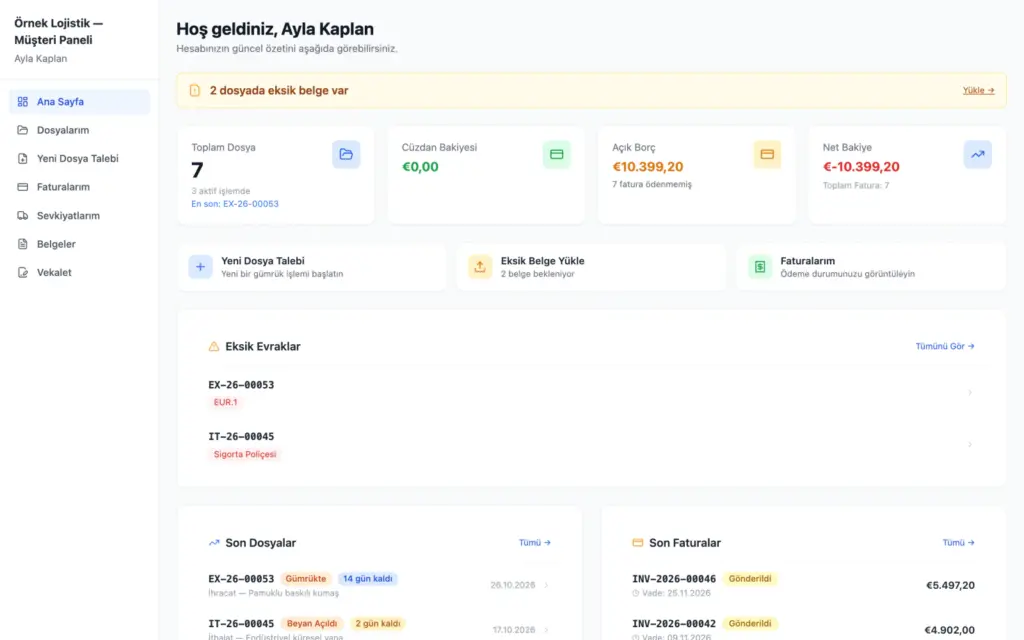This screenshot has height=640, width=1024.
Task: Click the Yeni Dosya Talebi sidebar icon
Action: point(23,159)
